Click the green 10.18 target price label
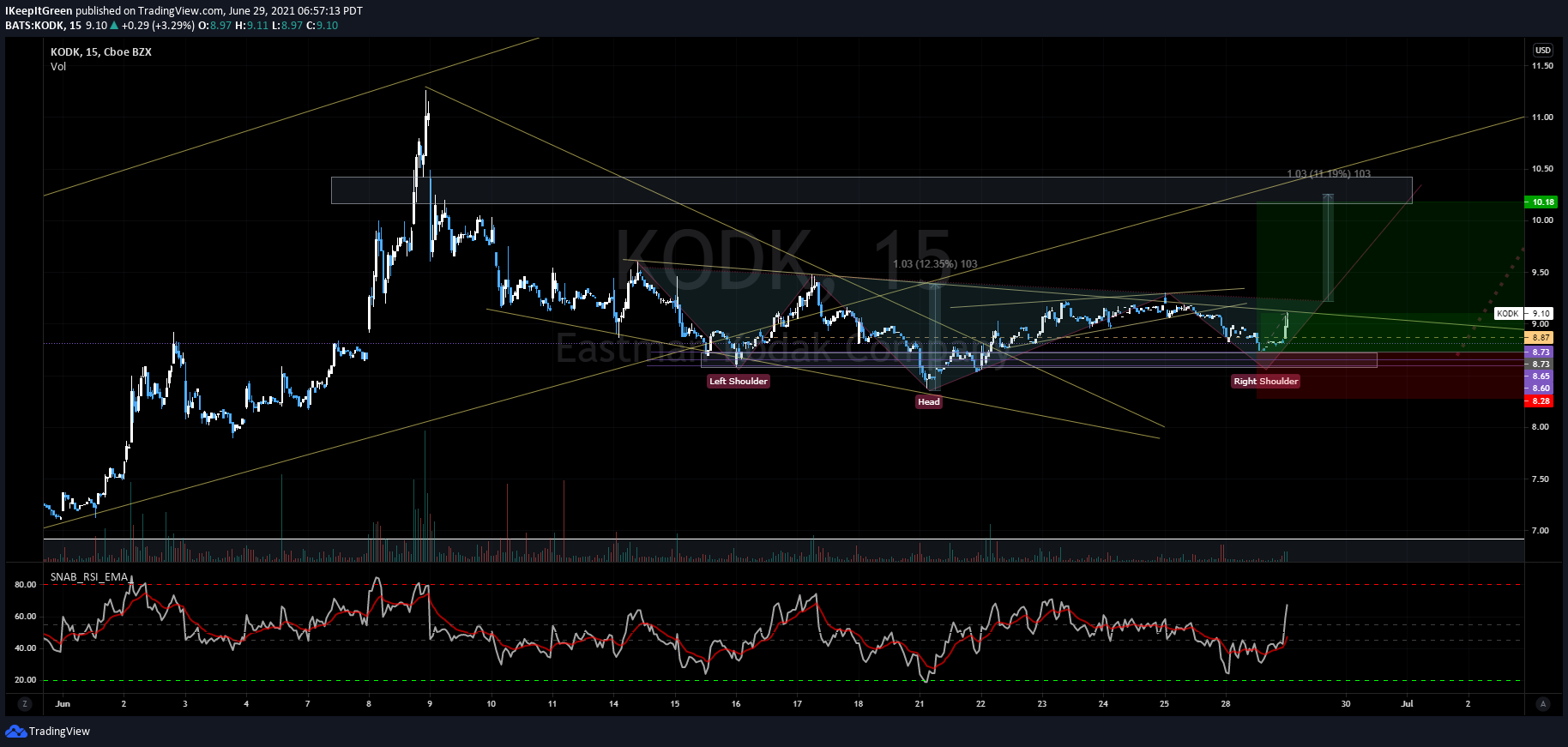The height and width of the screenshot is (747, 1568). (1541, 202)
